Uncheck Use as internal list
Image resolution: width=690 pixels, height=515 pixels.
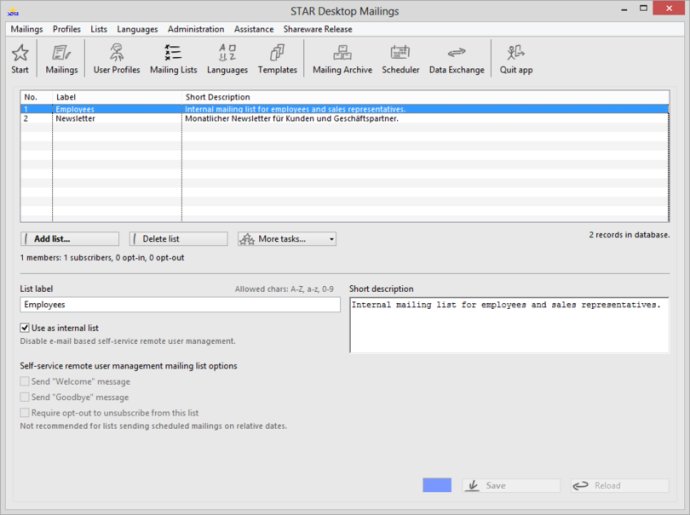(x=25, y=328)
